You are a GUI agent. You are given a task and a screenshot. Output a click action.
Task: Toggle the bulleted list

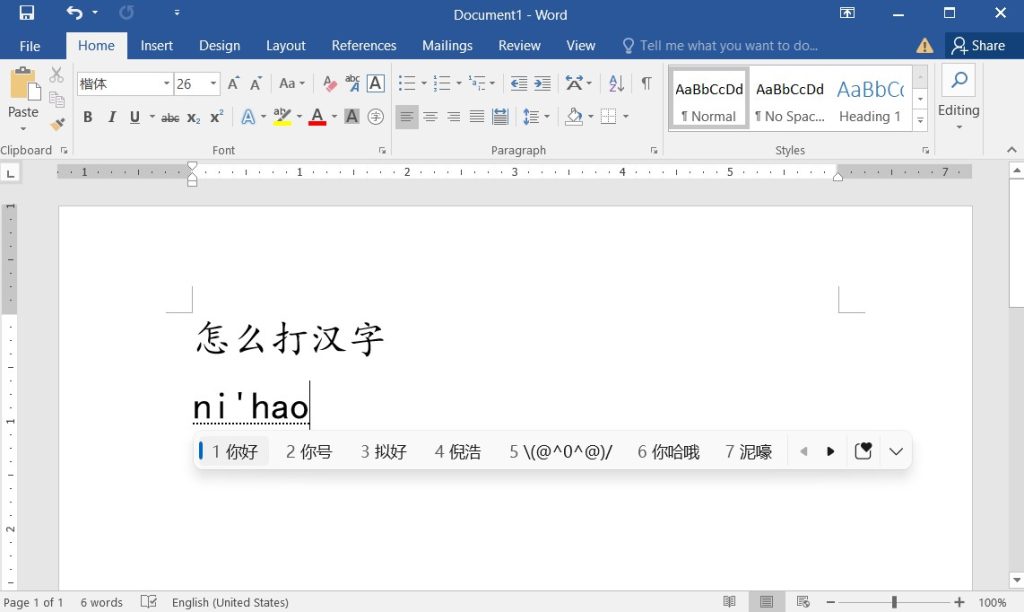click(407, 84)
